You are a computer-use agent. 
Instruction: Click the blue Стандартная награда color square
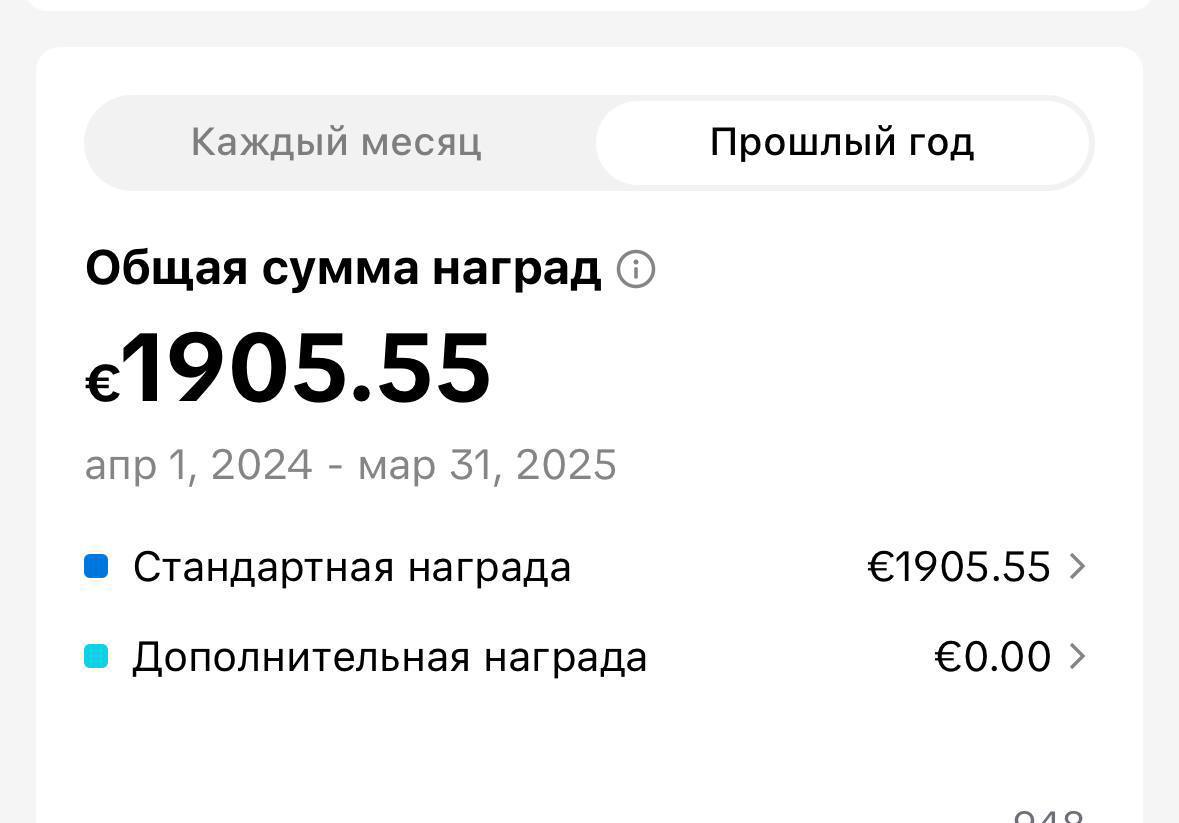pyautogui.click(x=96, y=567)
